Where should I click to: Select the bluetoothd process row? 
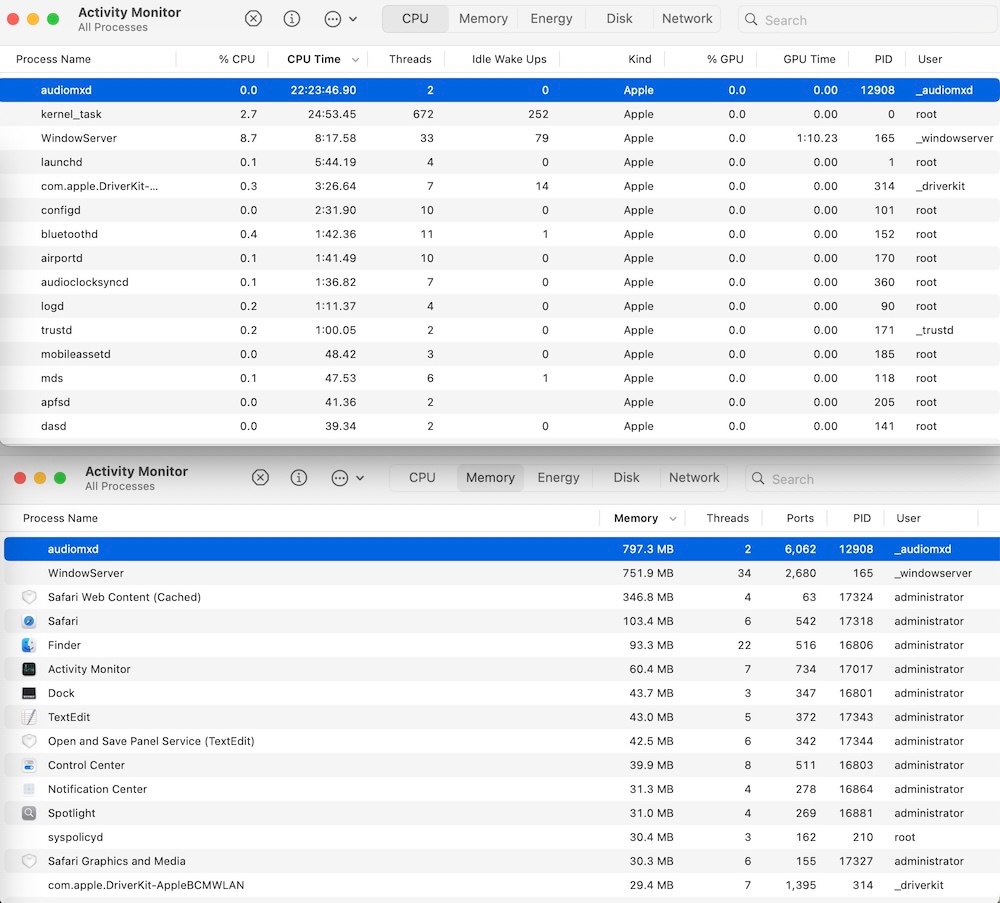(x=500, y=234)
